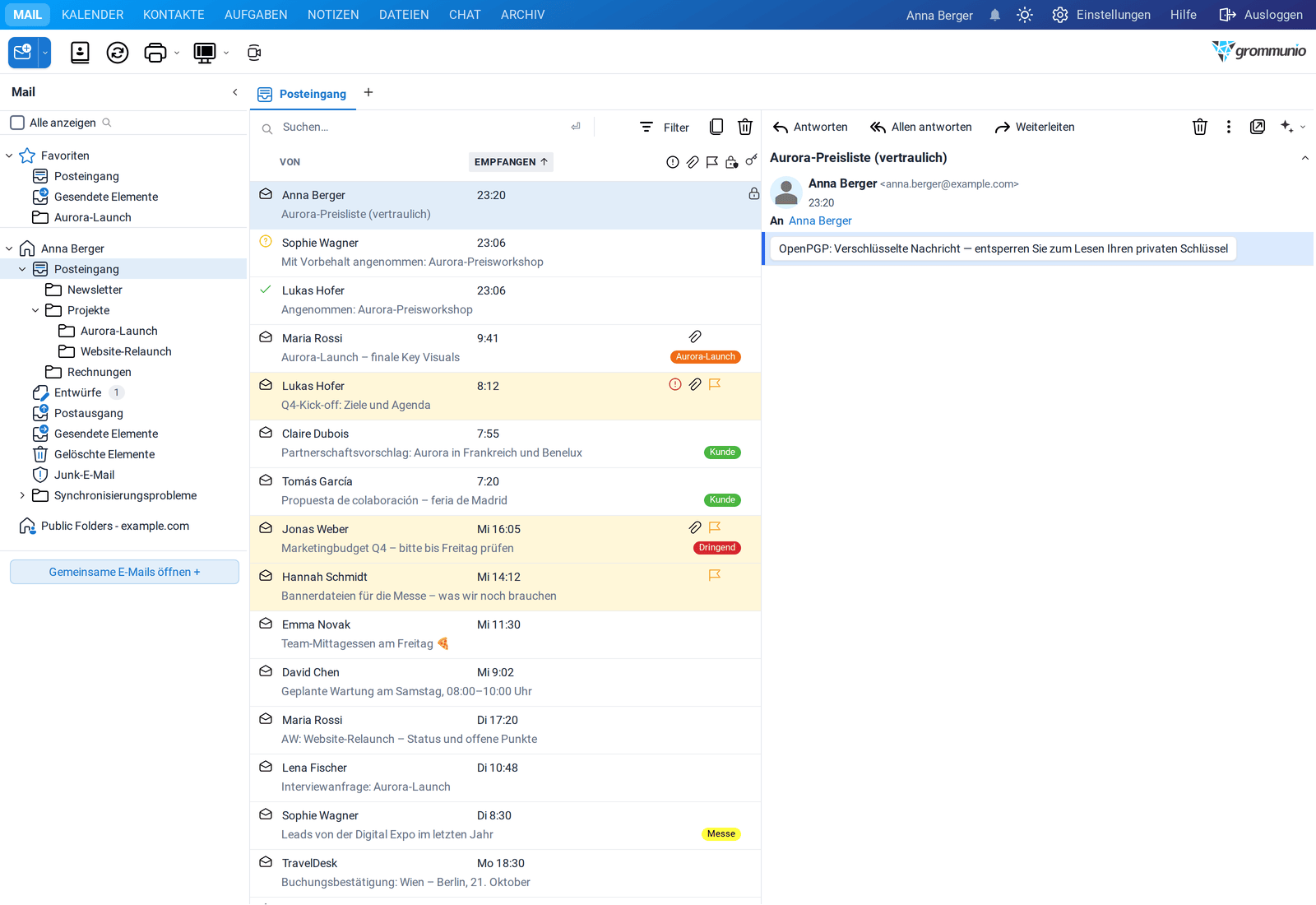Screen dimensions: 1316x905
Task: Toggle the light/dark theme sun icon
Action: pos(1025,15)
